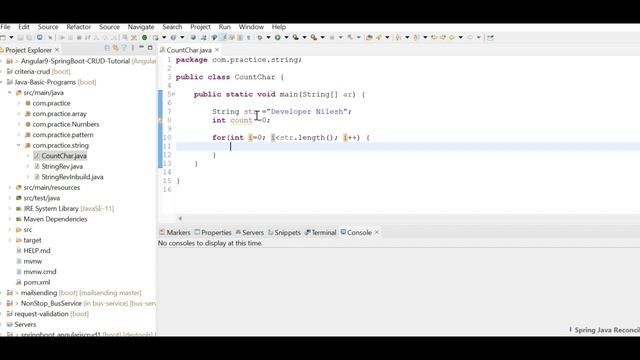
Task: Open the green Boot Dashboard icon
Action: pos(144,38)
